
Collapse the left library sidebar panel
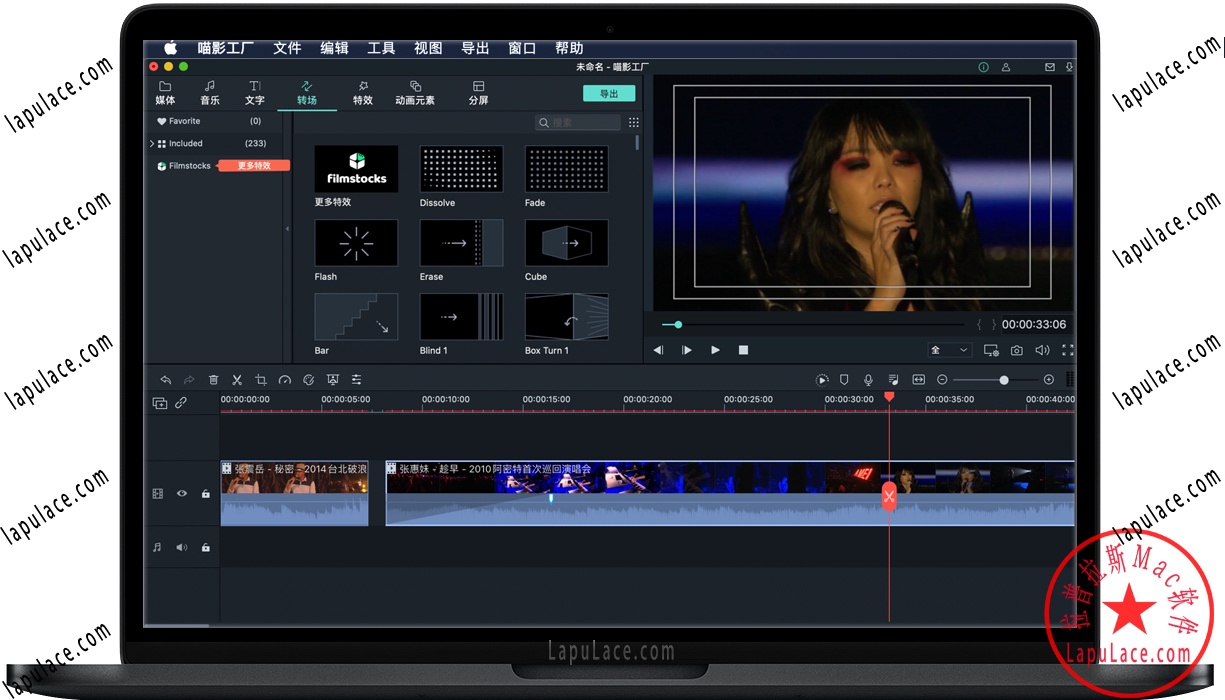287,229
